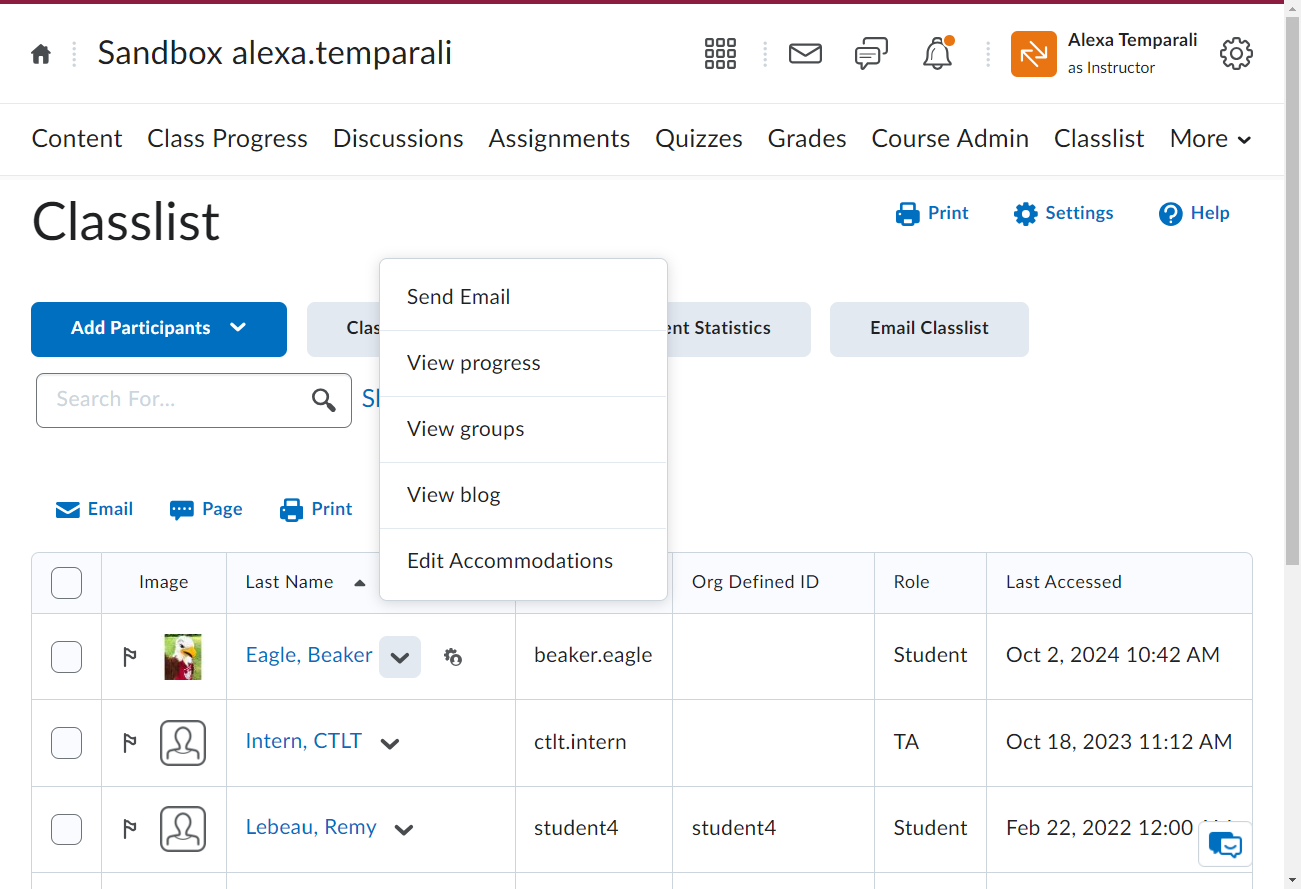Choose View progress from the context menu
1301x889 pixels.
(x=523, y=363)
